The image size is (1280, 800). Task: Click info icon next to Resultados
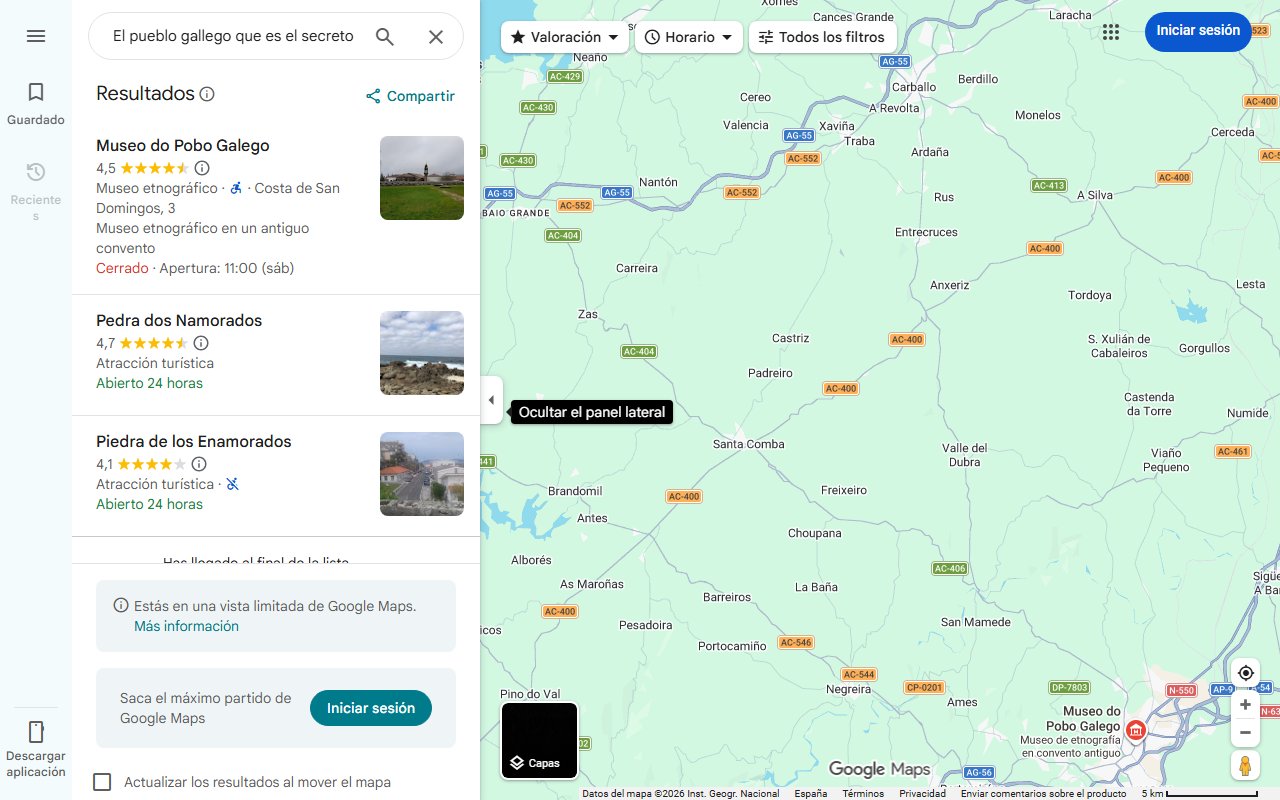pos(207,94)
